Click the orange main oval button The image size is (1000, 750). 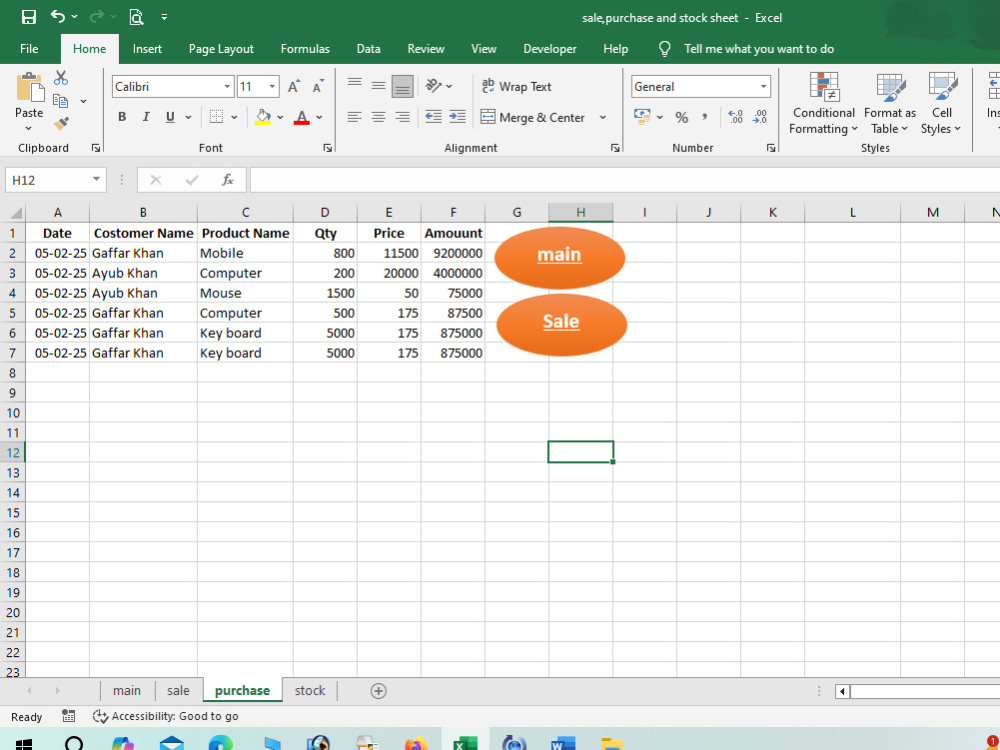tap(559, 257)
